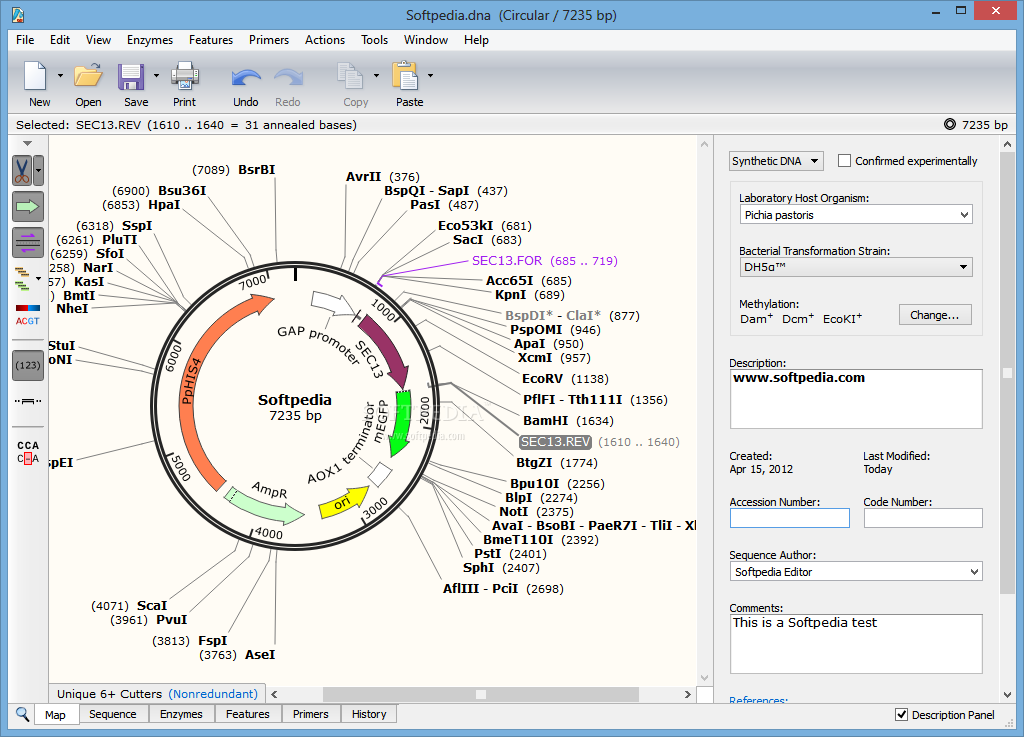Switch to the bottom Primers tab
The width and height of the screenshot is (1024, 737).
click(x=310, y=714)
